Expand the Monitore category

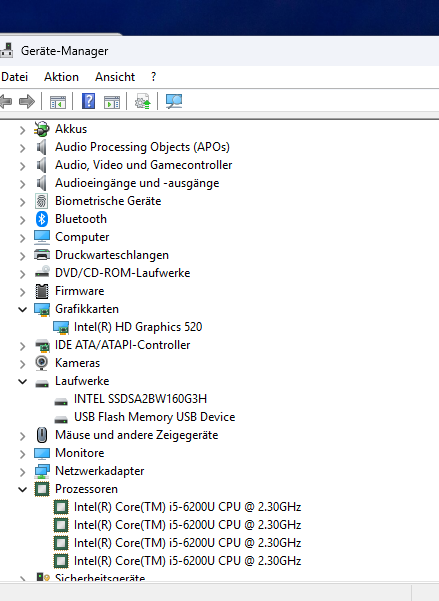click(x=22, y=454)
